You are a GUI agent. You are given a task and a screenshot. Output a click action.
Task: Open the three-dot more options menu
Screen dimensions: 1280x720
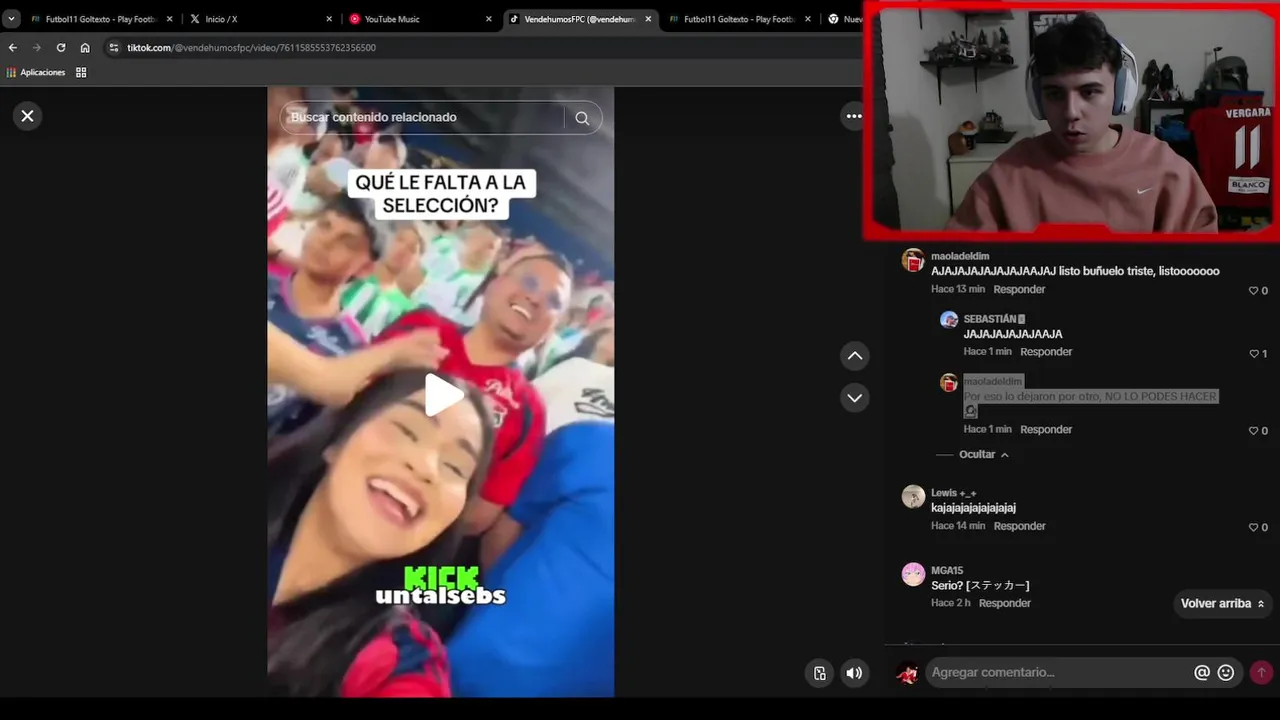(854, 116)
